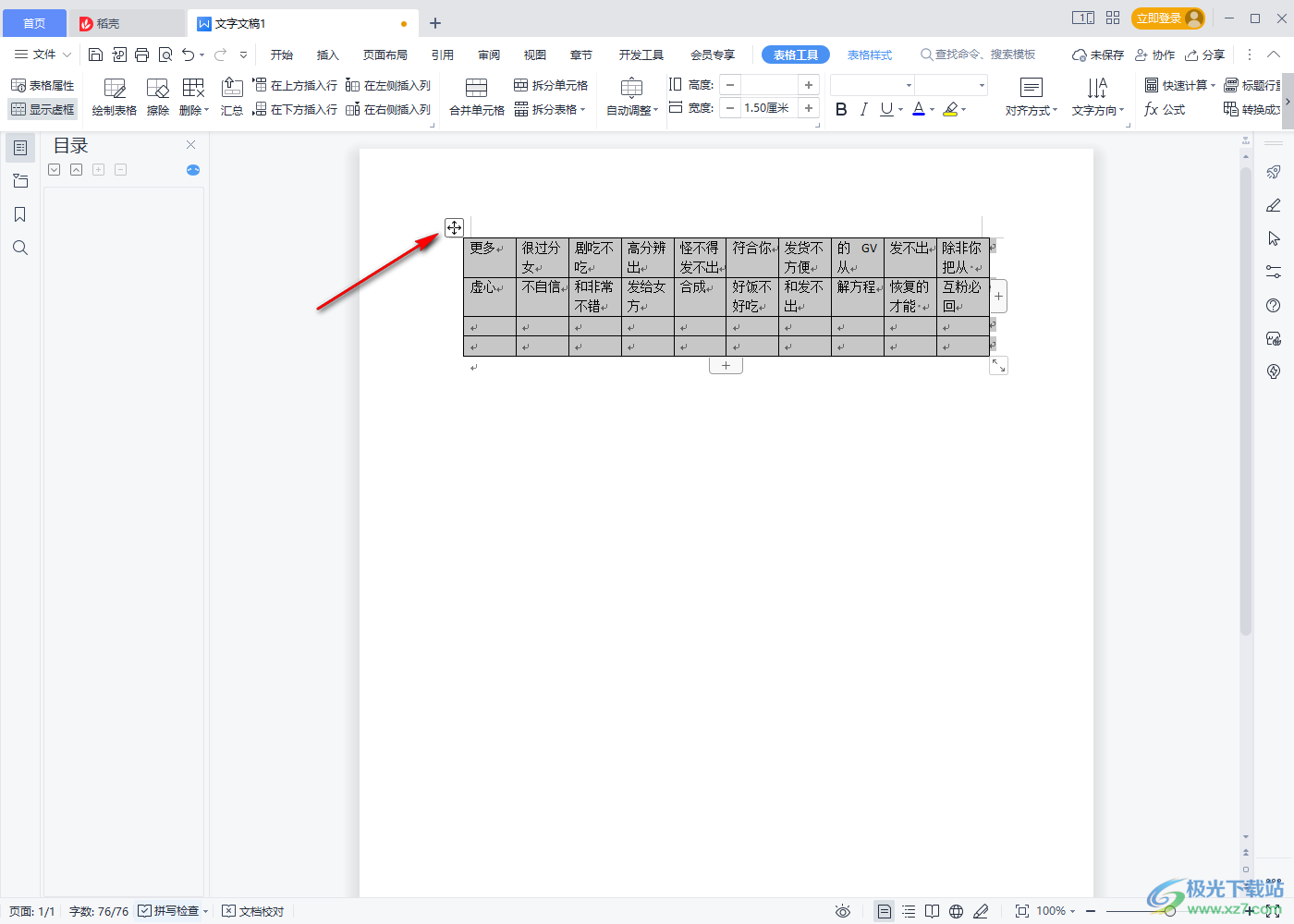The image size is (1294, 924).
Task: Open the outline/TOC icon in left sidebar
Action: pos(20,148)
